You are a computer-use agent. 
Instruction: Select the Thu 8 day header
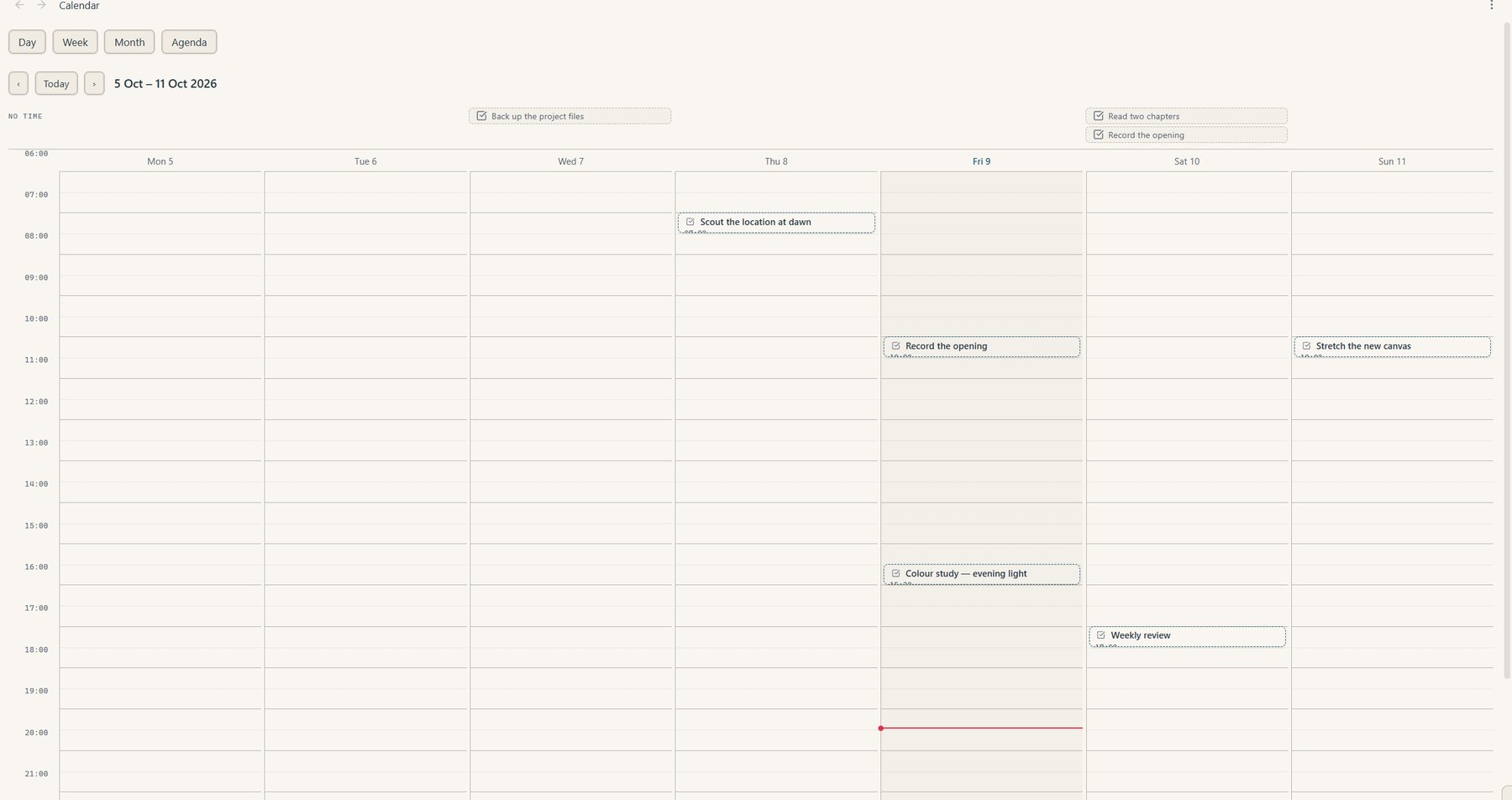click(776, 161)
